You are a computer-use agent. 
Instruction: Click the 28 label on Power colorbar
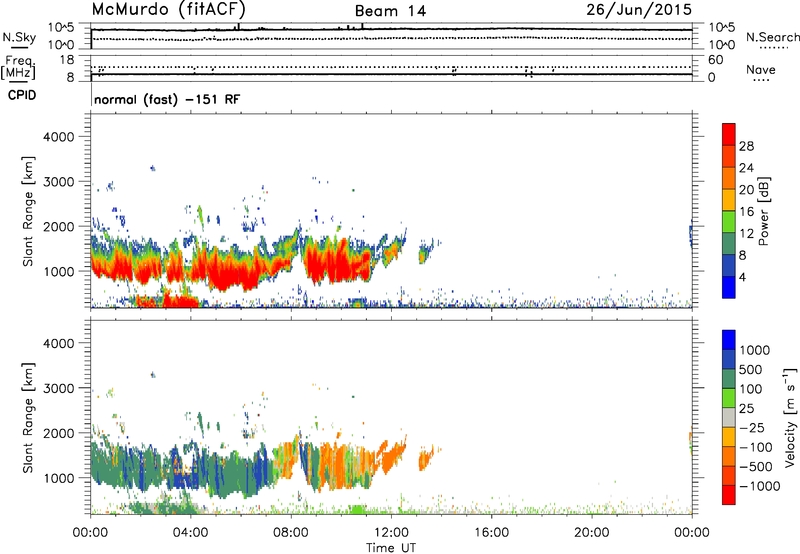coord(746,146)
